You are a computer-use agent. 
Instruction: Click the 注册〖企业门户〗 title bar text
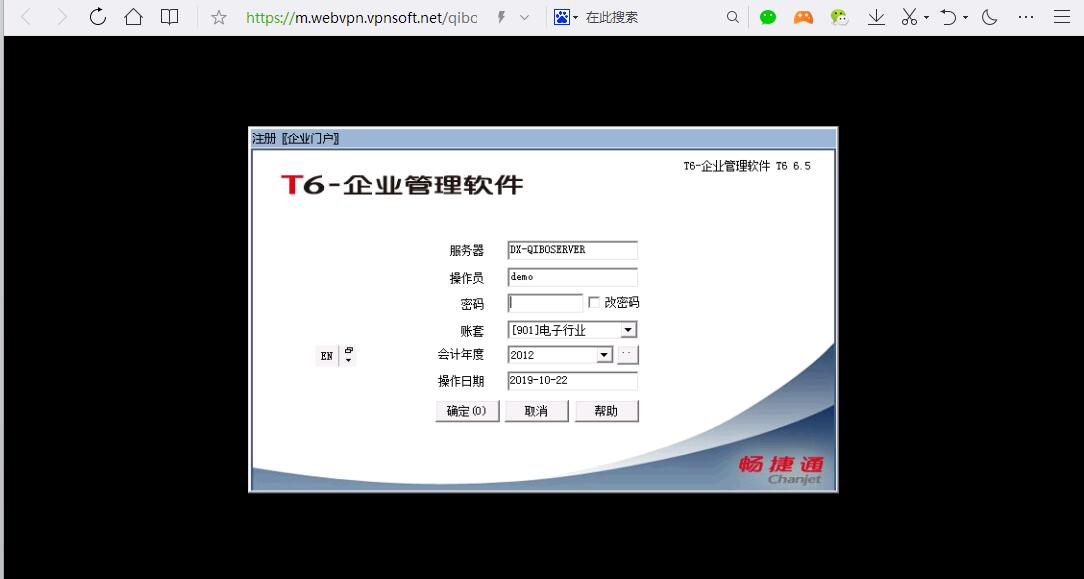295,138
